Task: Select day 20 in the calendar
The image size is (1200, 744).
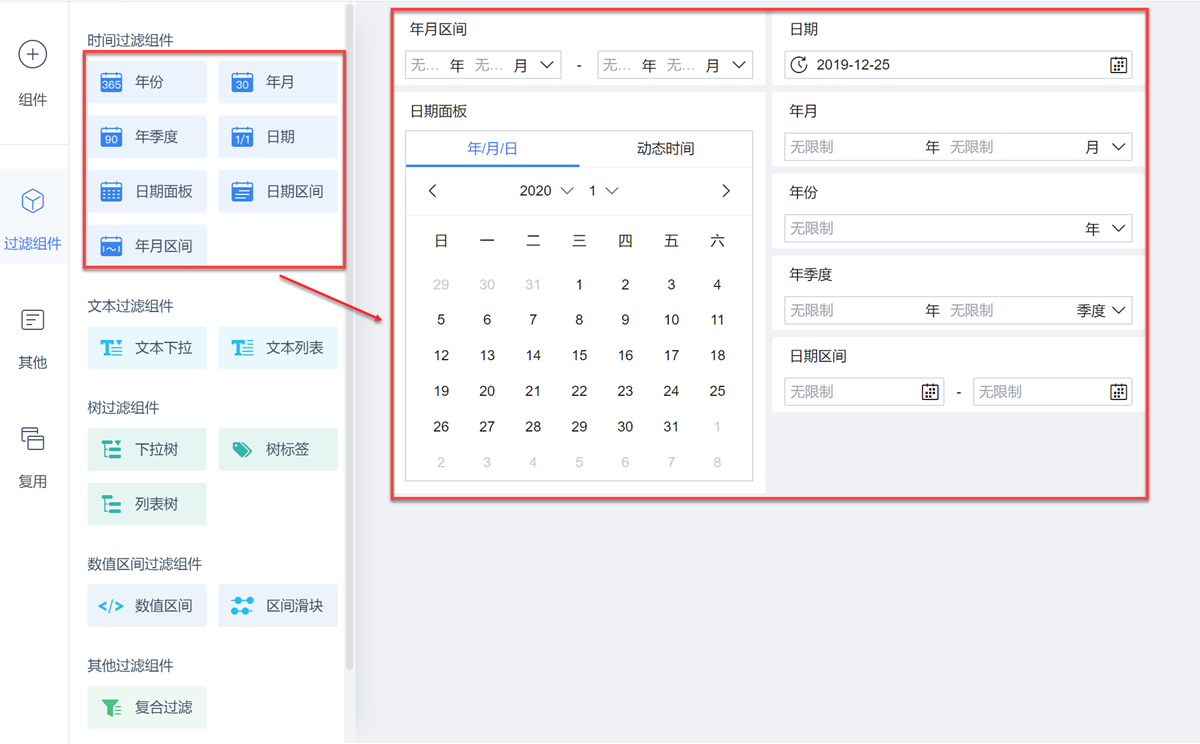Action: click(487, 391)
